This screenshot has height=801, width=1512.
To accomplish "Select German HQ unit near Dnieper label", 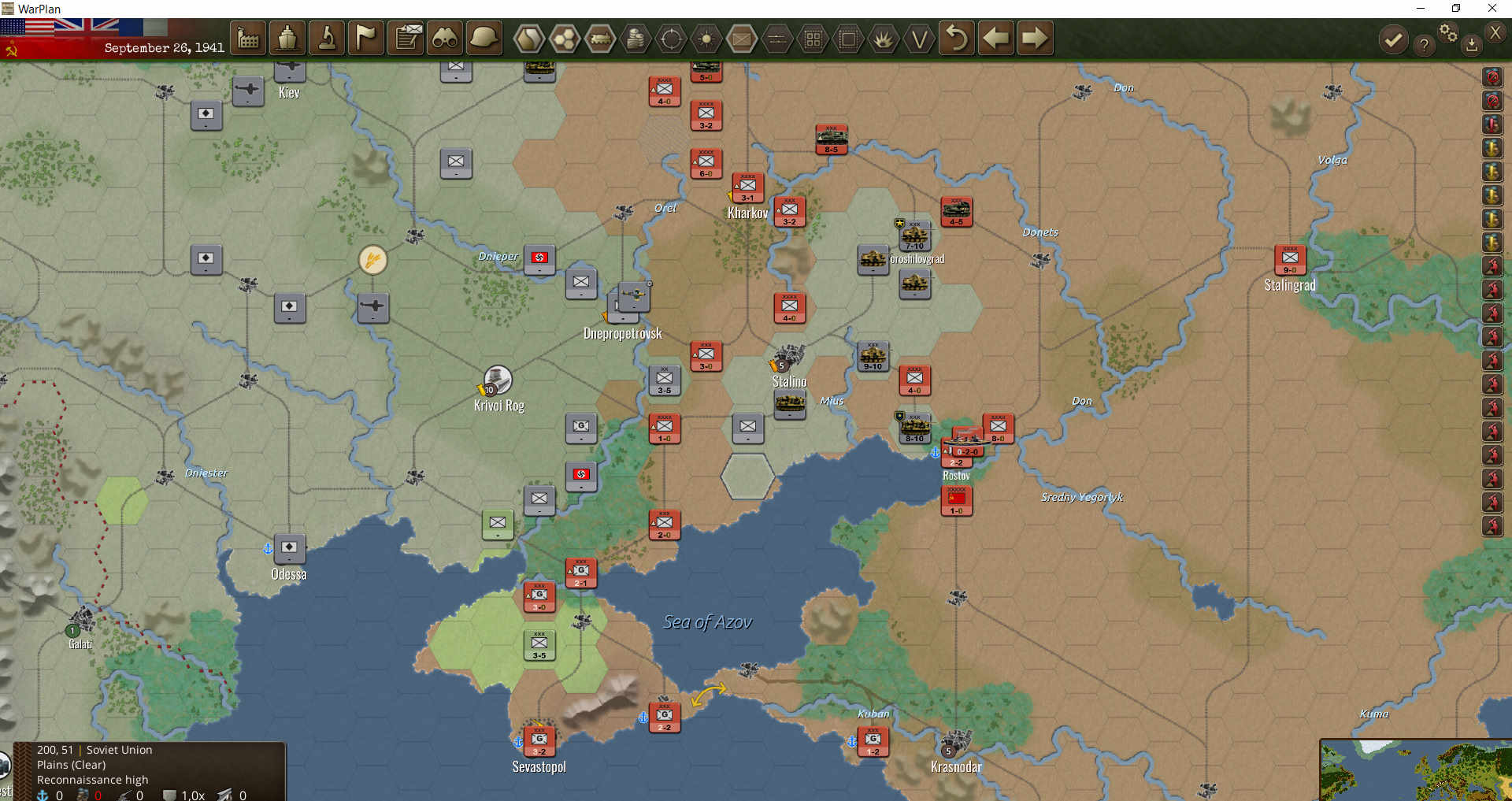I will coord(539,260).
